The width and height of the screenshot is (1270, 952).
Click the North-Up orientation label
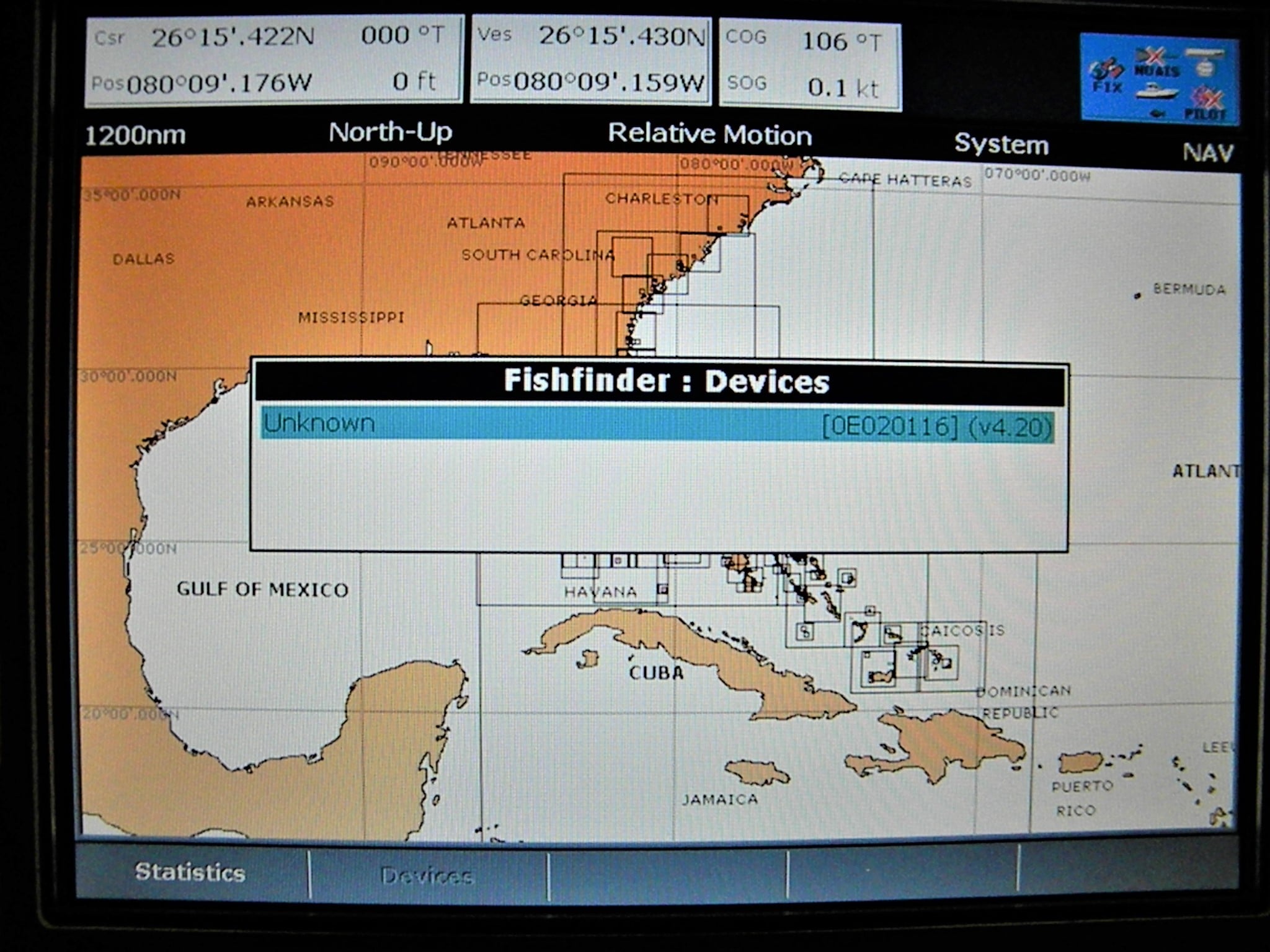(x=391, y=132)
